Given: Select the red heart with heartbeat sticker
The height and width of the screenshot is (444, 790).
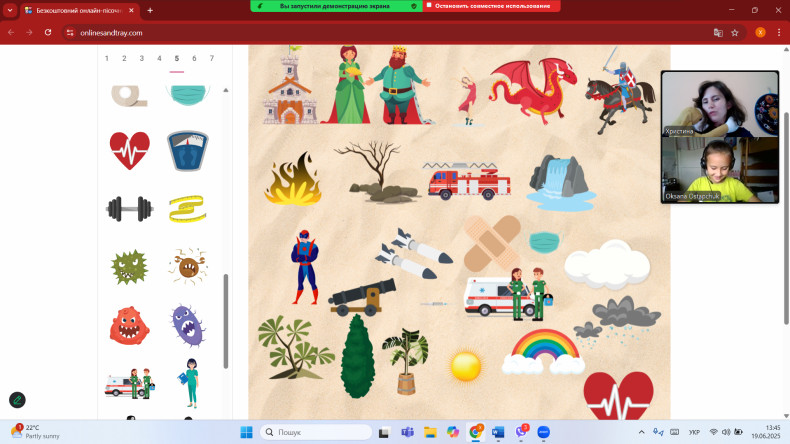Looking at the screenshot, I should pos(130,151).
